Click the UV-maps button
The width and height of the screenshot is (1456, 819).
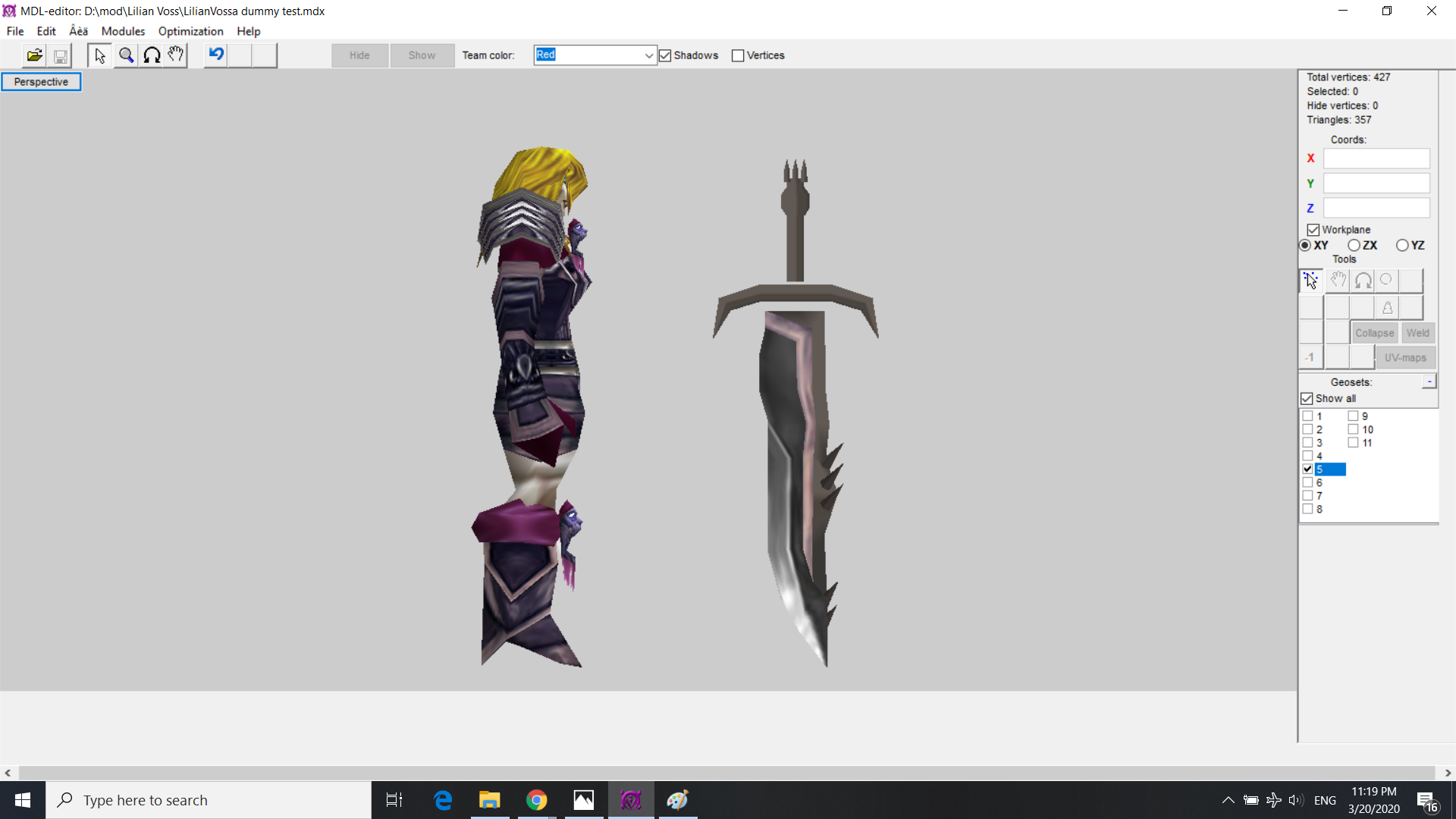[x=1405, y=358]
